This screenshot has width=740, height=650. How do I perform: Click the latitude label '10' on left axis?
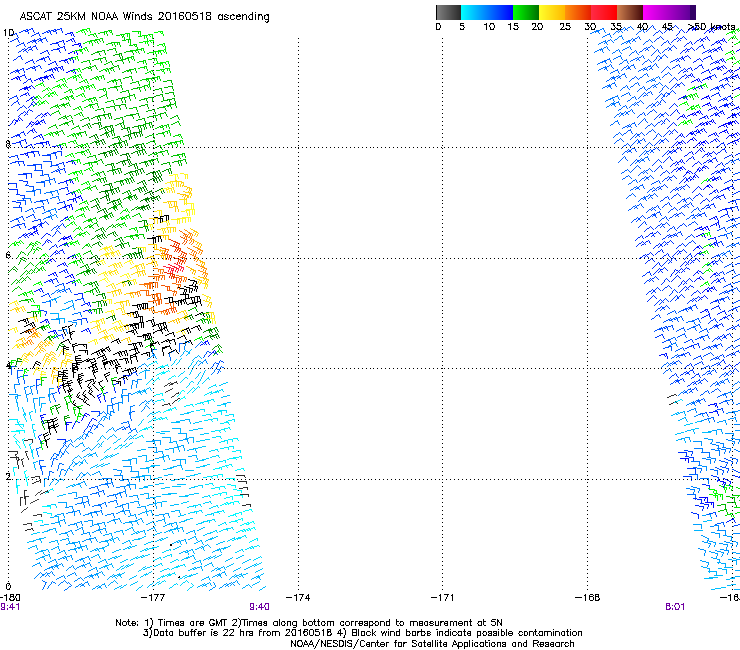coord(8,33)
